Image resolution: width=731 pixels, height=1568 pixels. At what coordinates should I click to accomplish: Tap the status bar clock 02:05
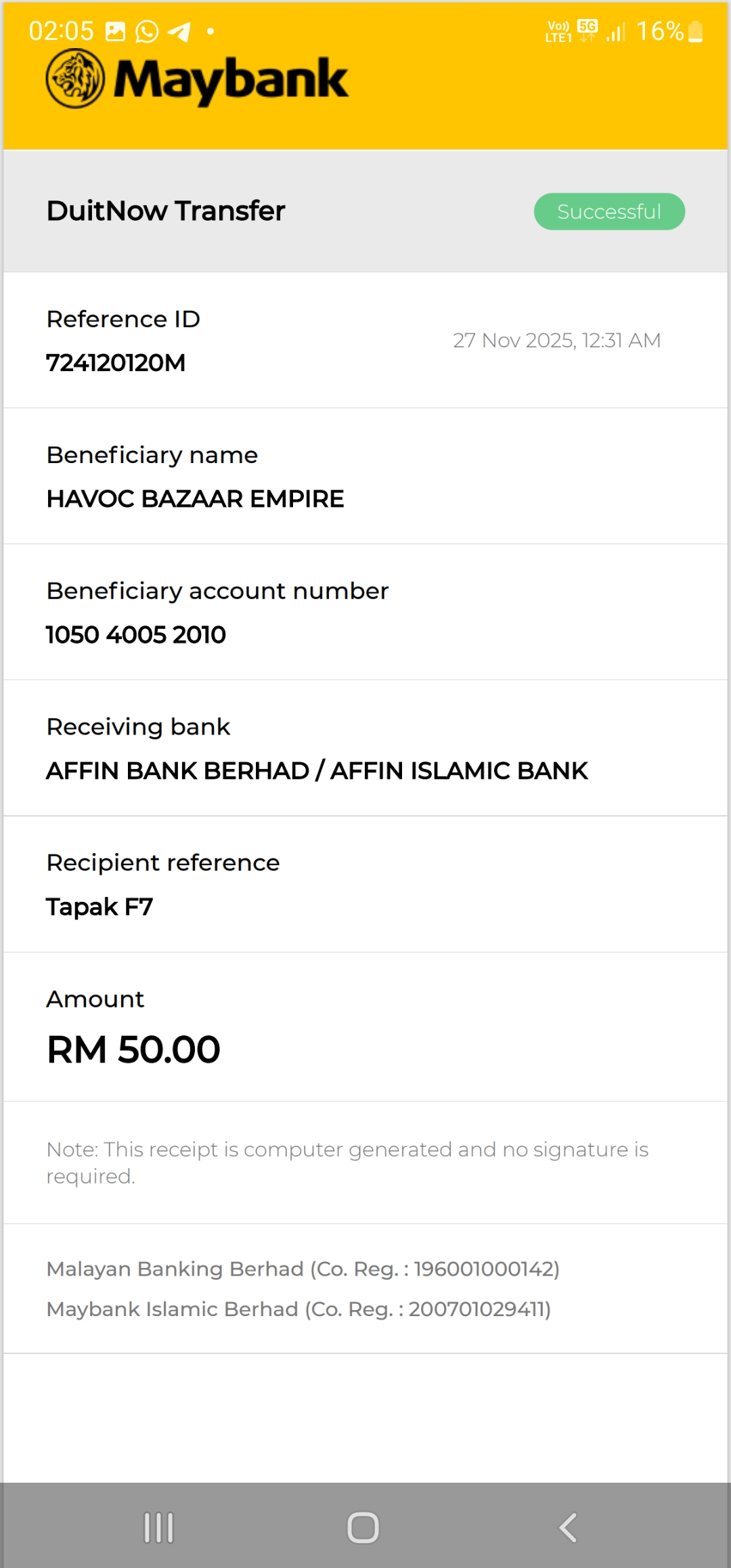click(61, 31)
